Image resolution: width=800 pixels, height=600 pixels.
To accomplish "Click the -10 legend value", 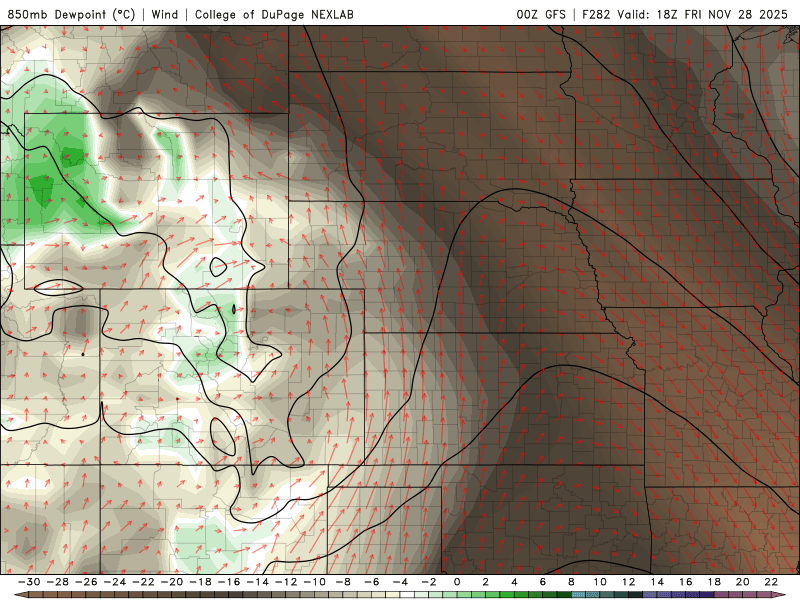I will coord(314,582).
